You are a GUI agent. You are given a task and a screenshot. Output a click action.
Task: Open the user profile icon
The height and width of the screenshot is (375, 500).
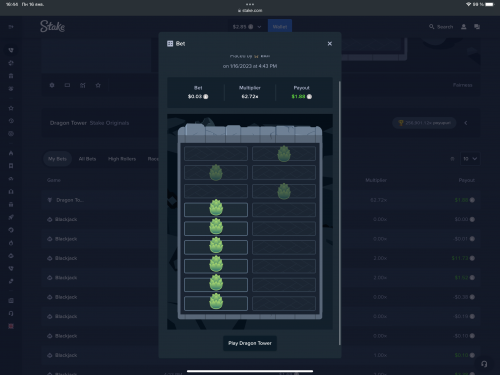click(x=464, y=27)
